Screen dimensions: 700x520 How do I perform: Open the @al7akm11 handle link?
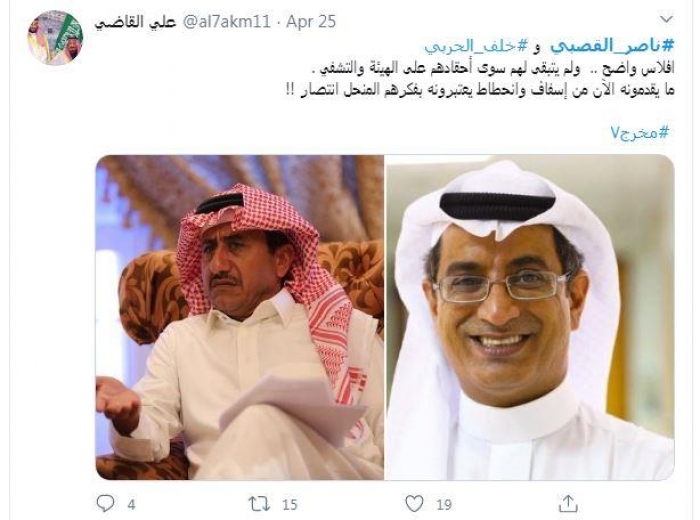[225, 22]
